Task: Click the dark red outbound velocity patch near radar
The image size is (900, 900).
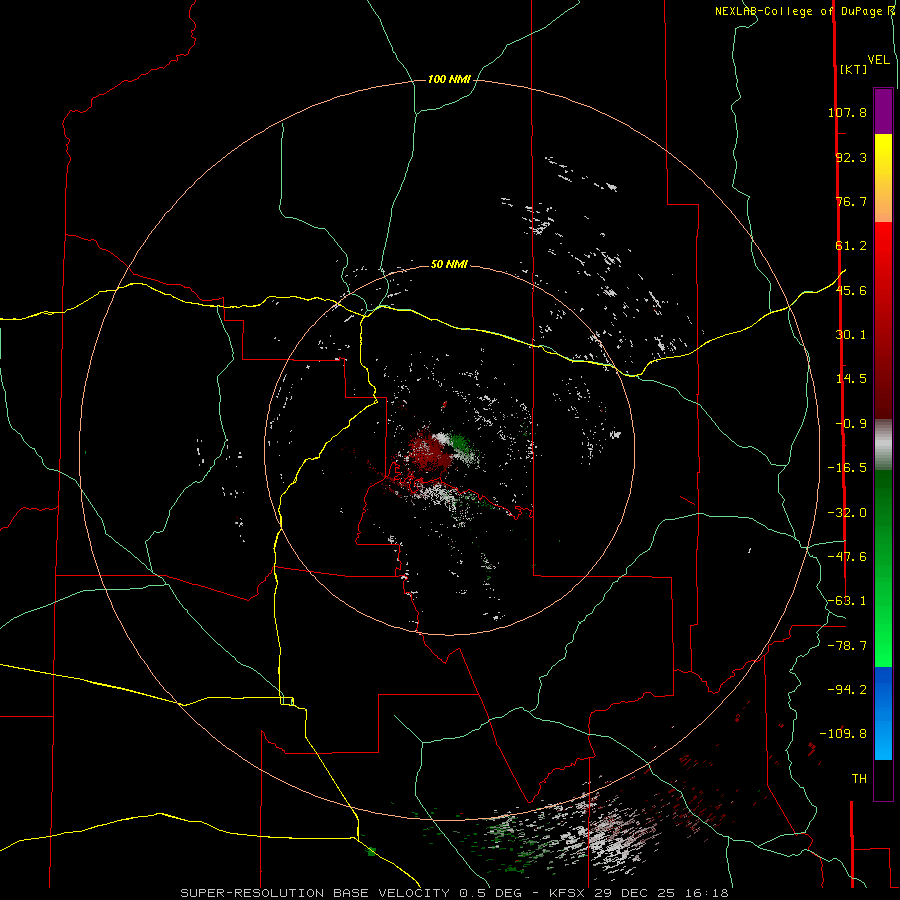Action: pos(428,452)
